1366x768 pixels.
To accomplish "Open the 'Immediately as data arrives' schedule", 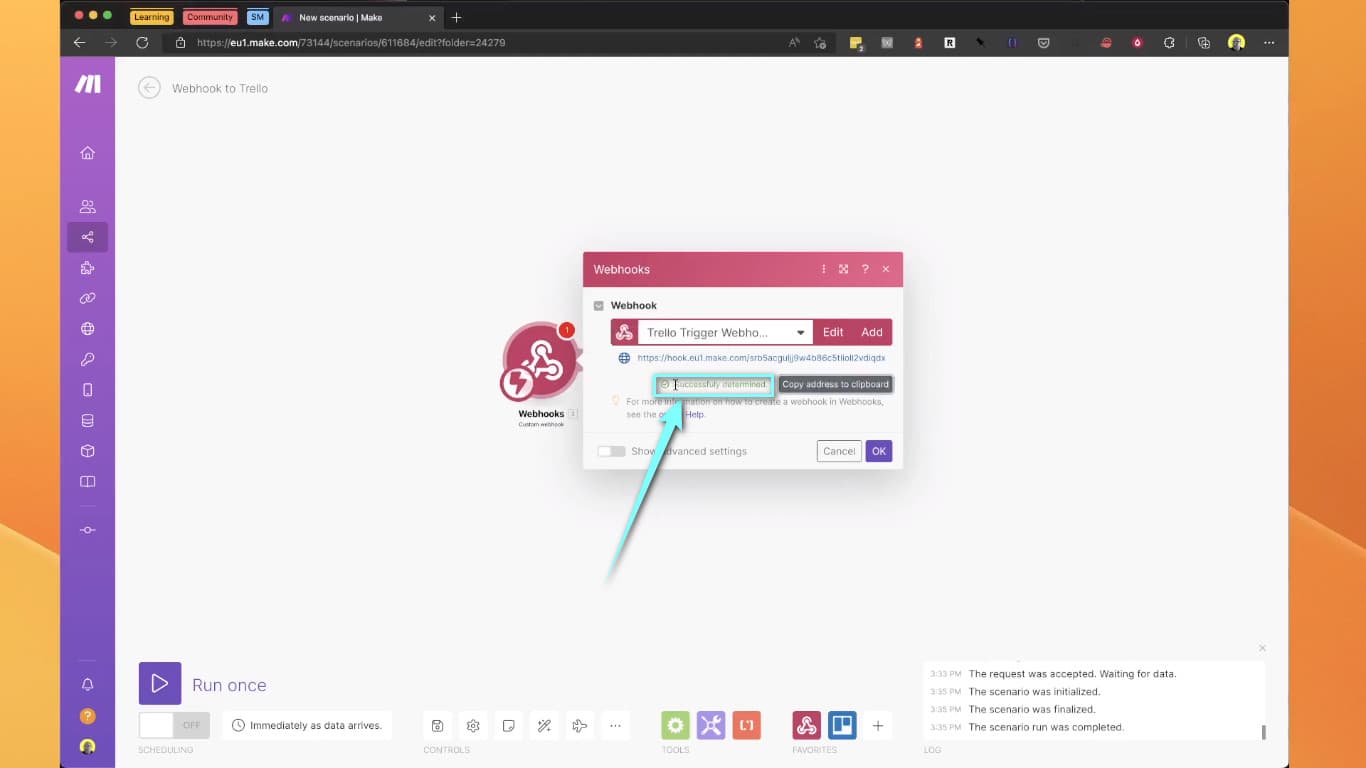I will 307,725.
